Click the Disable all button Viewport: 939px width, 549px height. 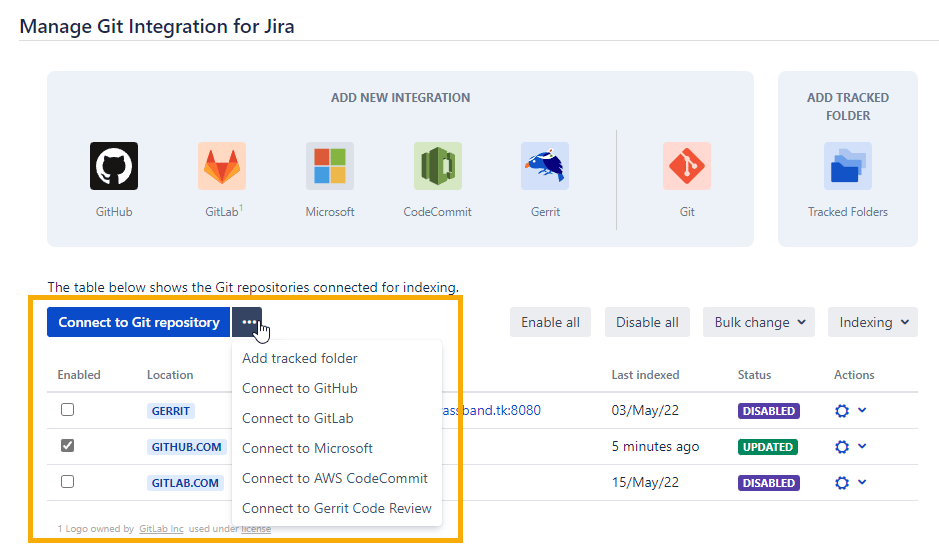point(647,322)
